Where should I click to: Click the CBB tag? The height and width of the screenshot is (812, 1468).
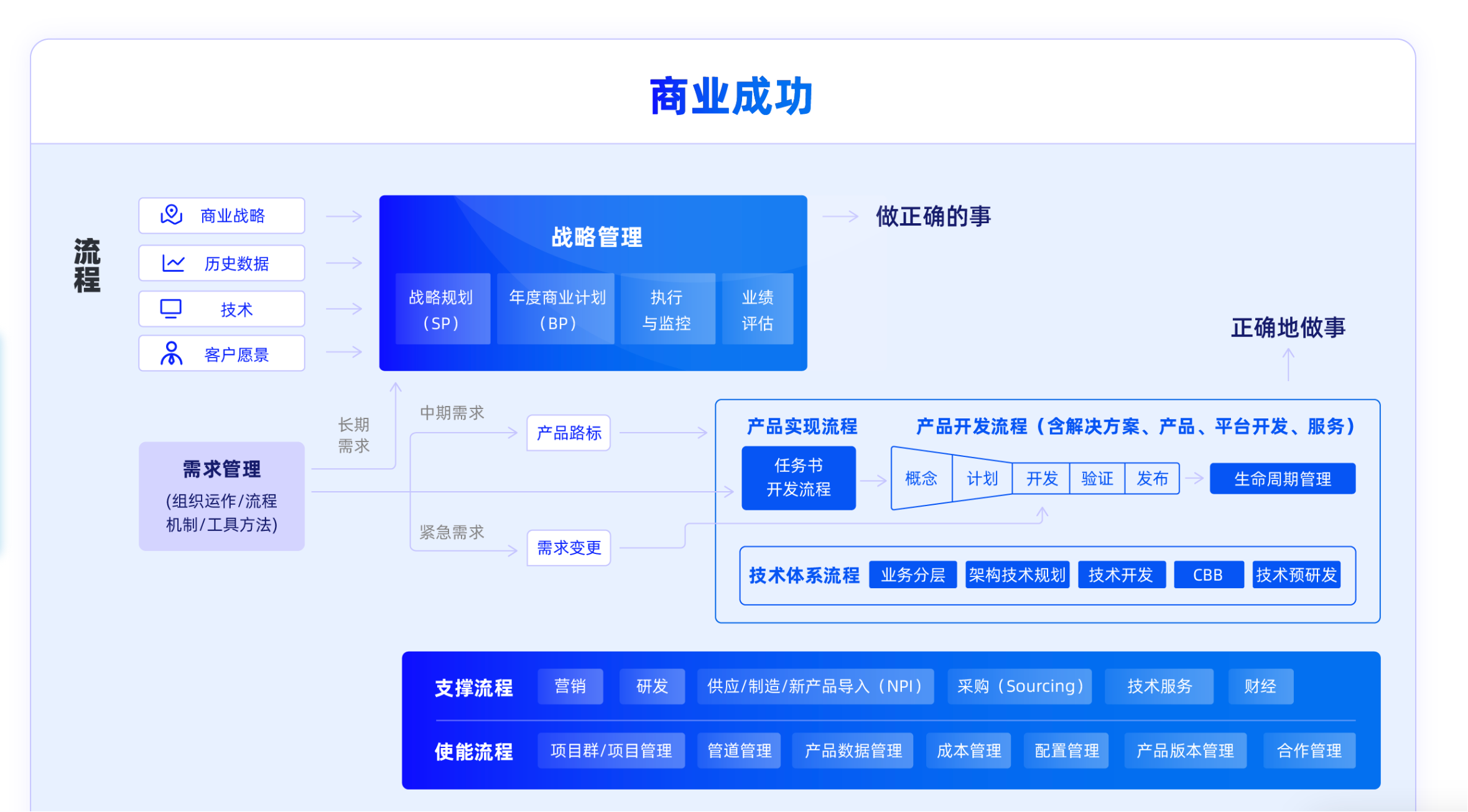[1207, 574]
